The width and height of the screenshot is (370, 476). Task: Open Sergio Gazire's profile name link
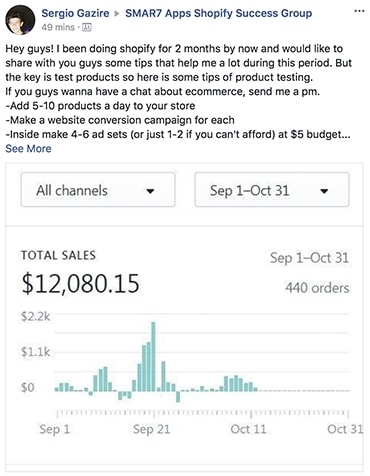(x=75, y=13)
